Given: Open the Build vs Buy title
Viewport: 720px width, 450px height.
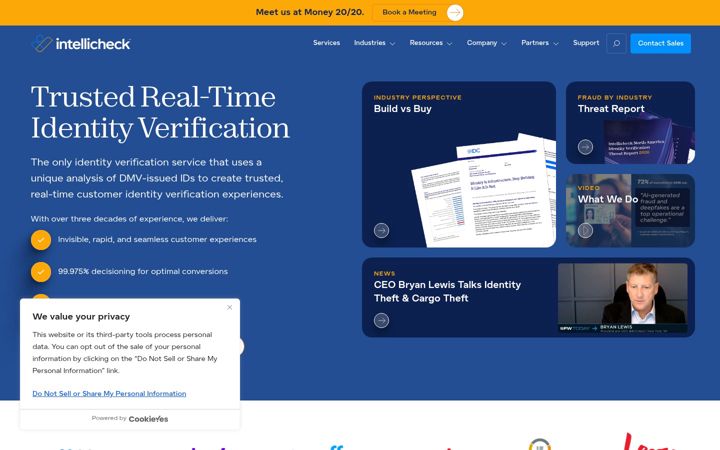Looking at the screenshot, I should pyautogui.click(x=402, y=109).
